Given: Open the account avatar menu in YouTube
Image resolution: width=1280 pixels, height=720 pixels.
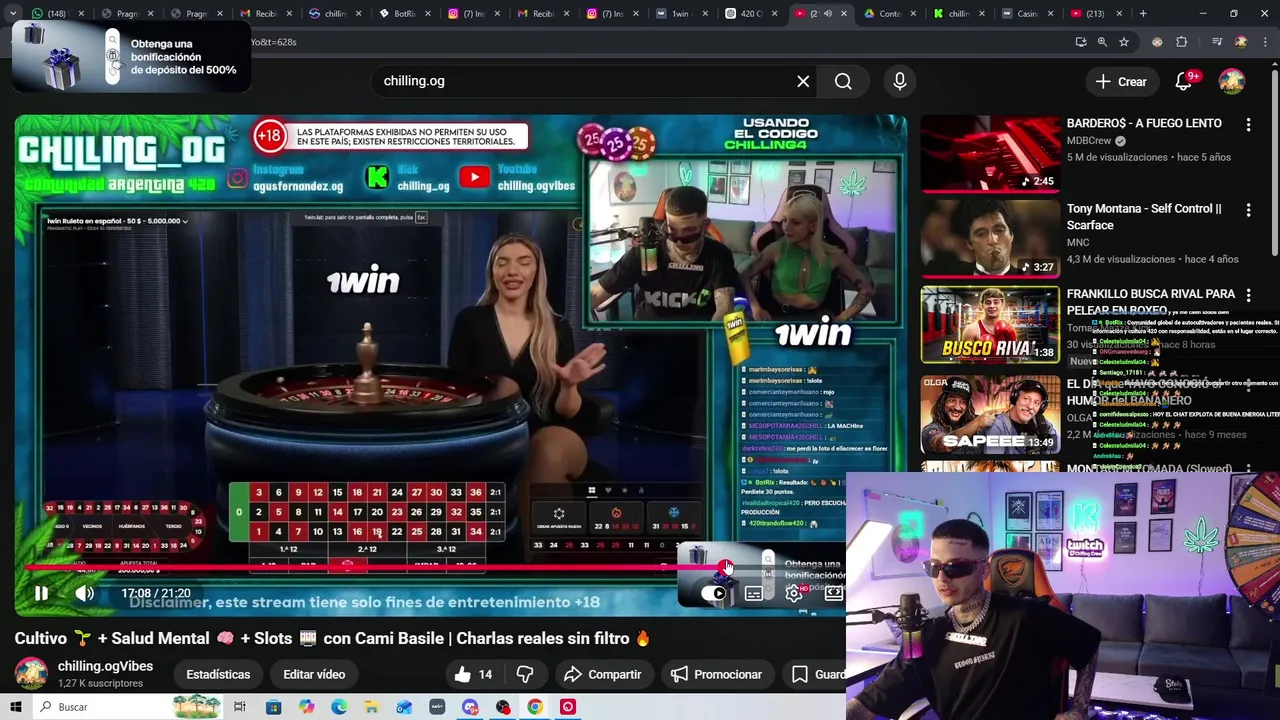Looking at the screenshot, I should point(1232,81).
